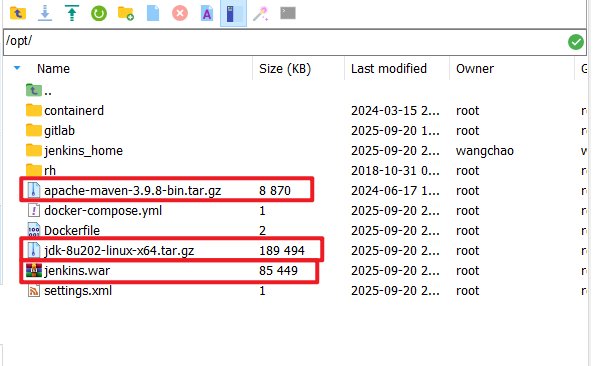Sort files by Owner column

[x=475, y=69]
